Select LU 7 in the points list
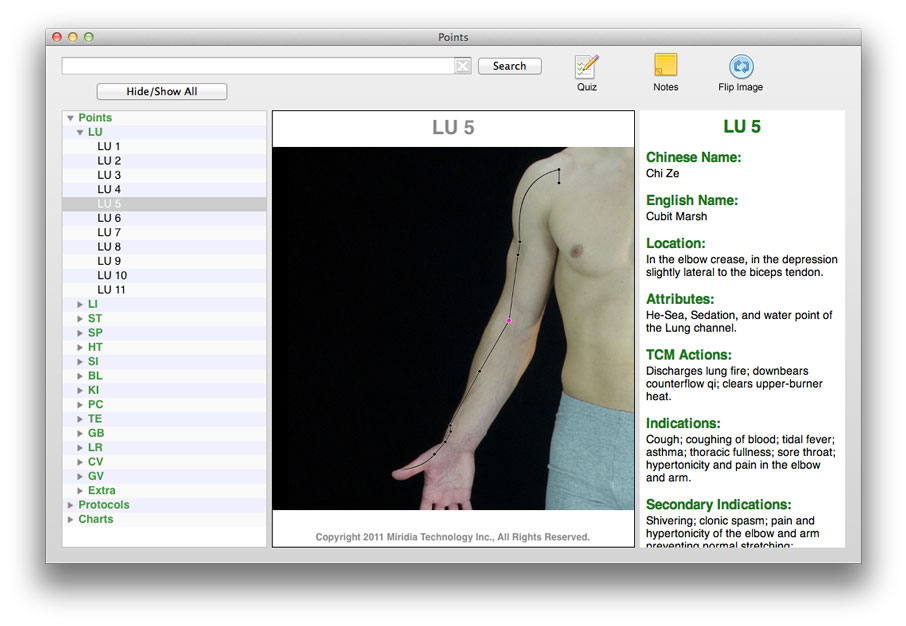This screenshot has height=626, width=906. 109,233
